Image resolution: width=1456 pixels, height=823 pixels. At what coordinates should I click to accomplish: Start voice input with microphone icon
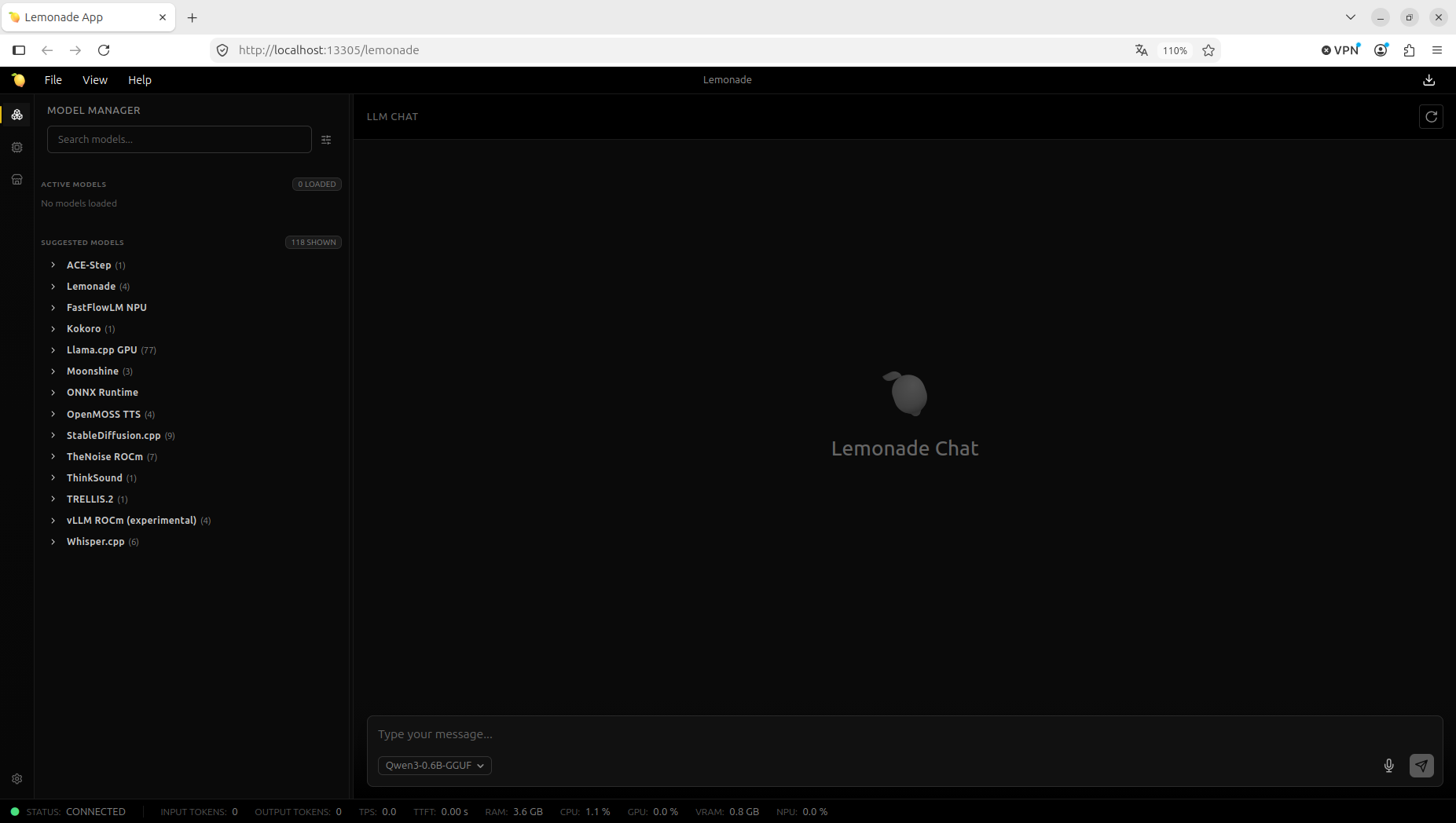[x=1388, y=766]
